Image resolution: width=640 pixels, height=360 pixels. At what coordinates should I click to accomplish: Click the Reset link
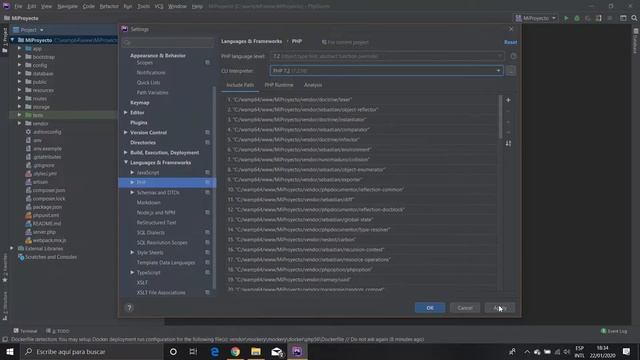pyautogui.click(x=510, y=42)
